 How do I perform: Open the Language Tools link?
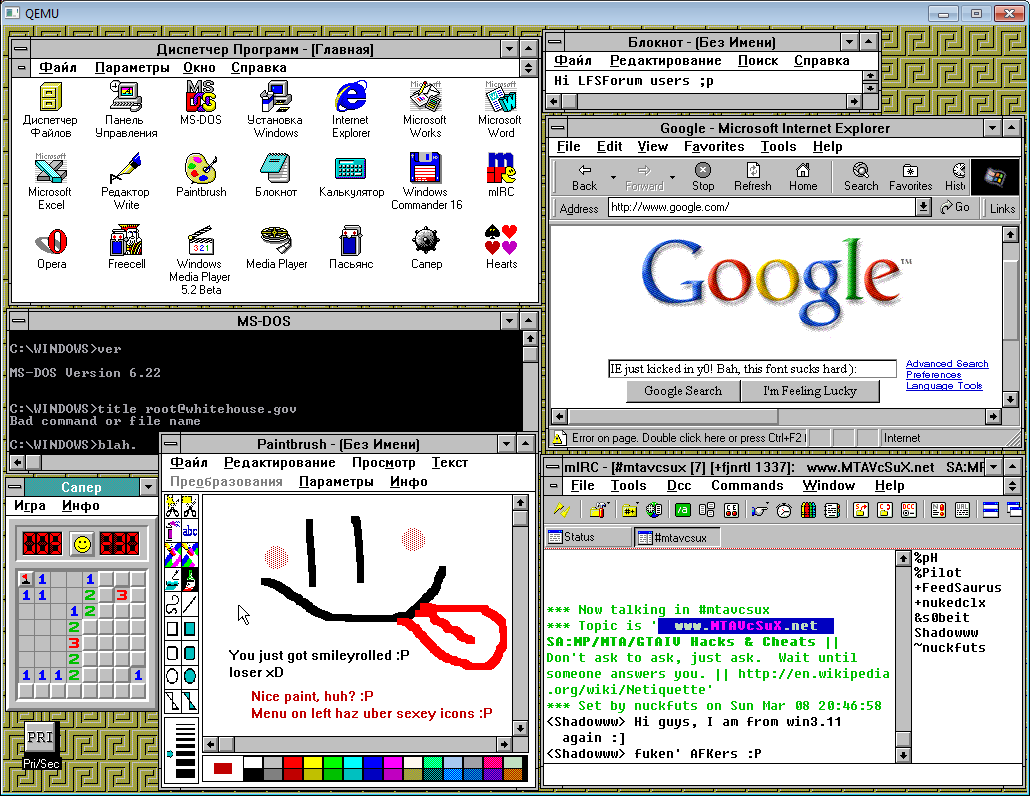click(944, 386)
